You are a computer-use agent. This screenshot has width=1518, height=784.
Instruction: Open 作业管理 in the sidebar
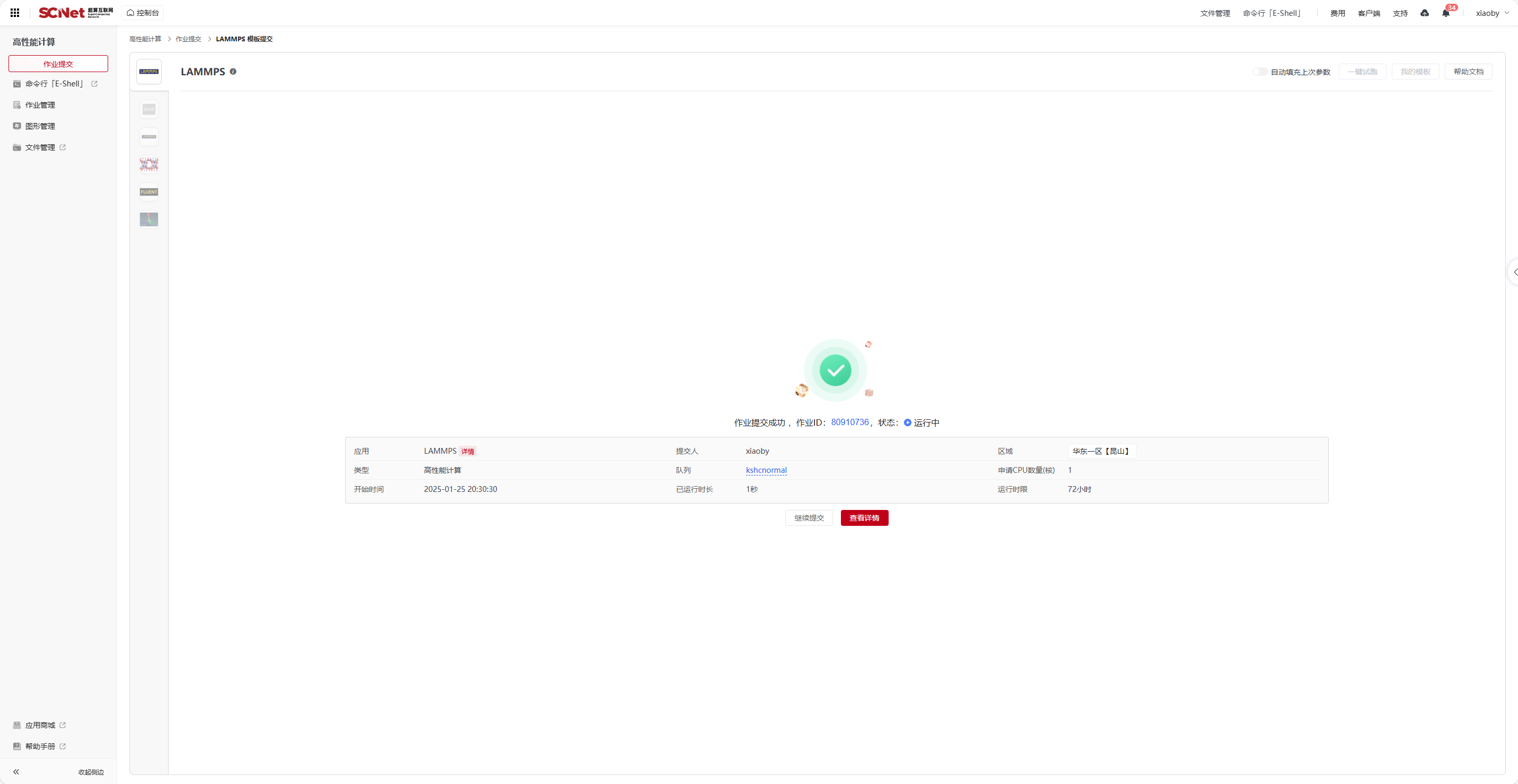[x=40, y=105]
